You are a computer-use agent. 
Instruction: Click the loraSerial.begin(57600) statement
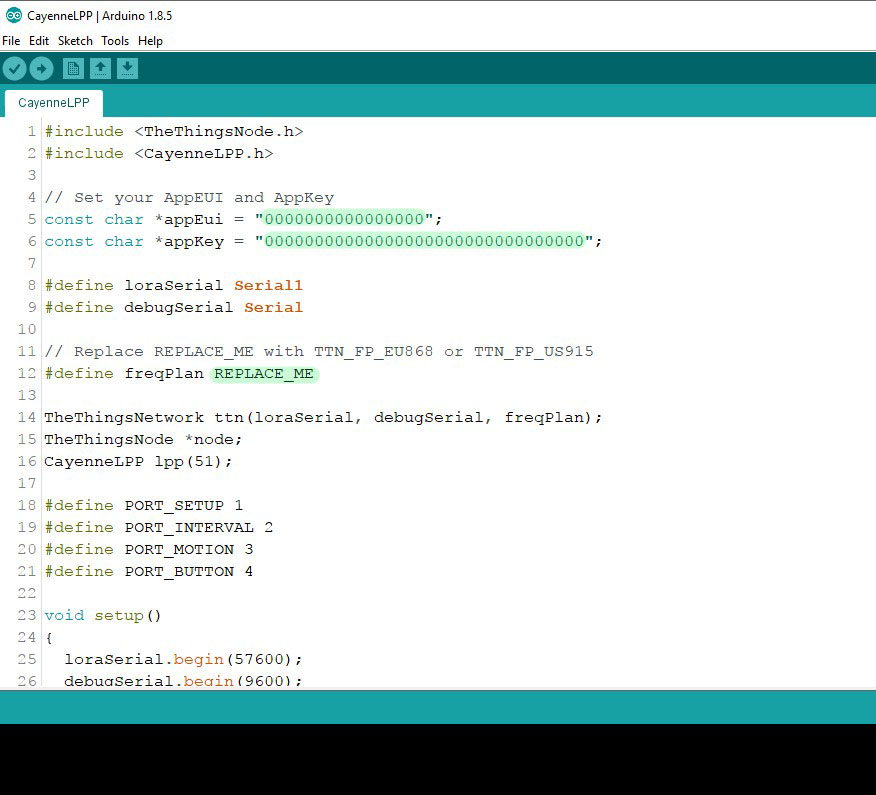(x=183, y=660)
